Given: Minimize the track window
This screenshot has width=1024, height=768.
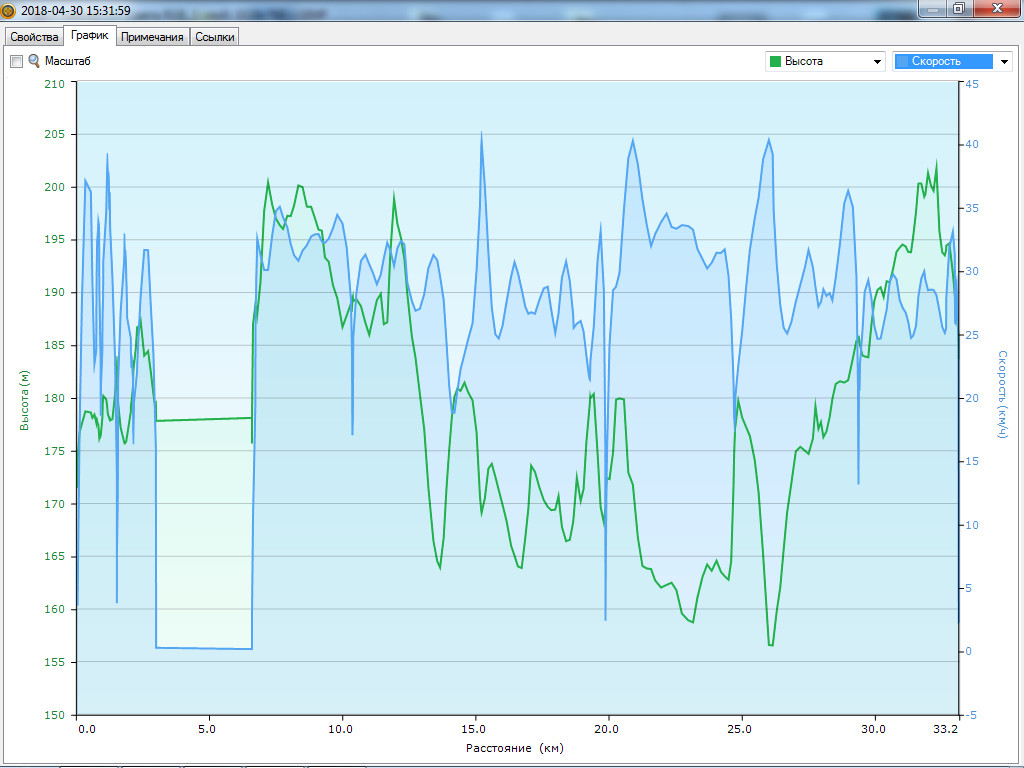Looking at the screenshot, I should click(x=932, y=8).
